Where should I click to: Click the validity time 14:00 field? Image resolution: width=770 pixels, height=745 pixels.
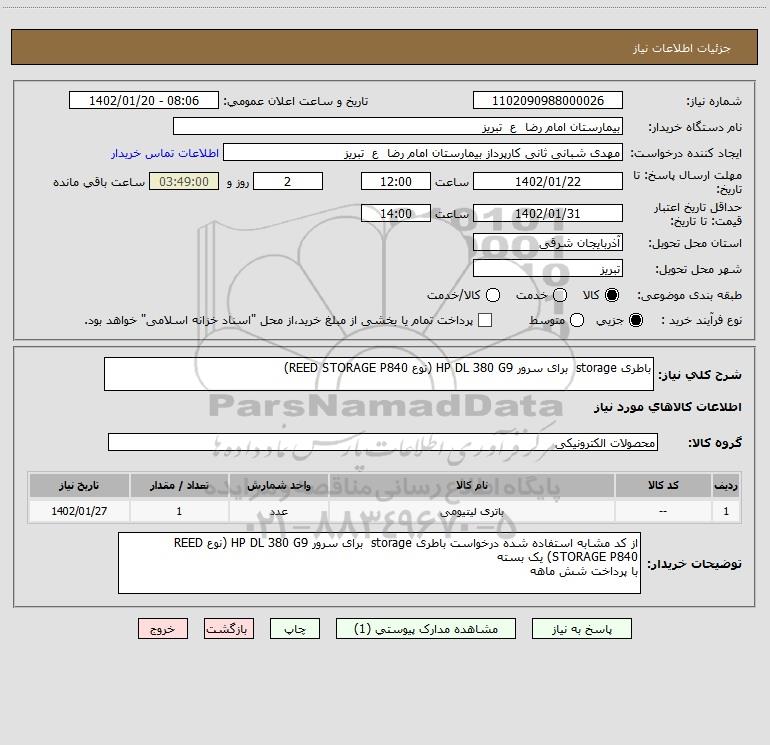coord(396,213)
